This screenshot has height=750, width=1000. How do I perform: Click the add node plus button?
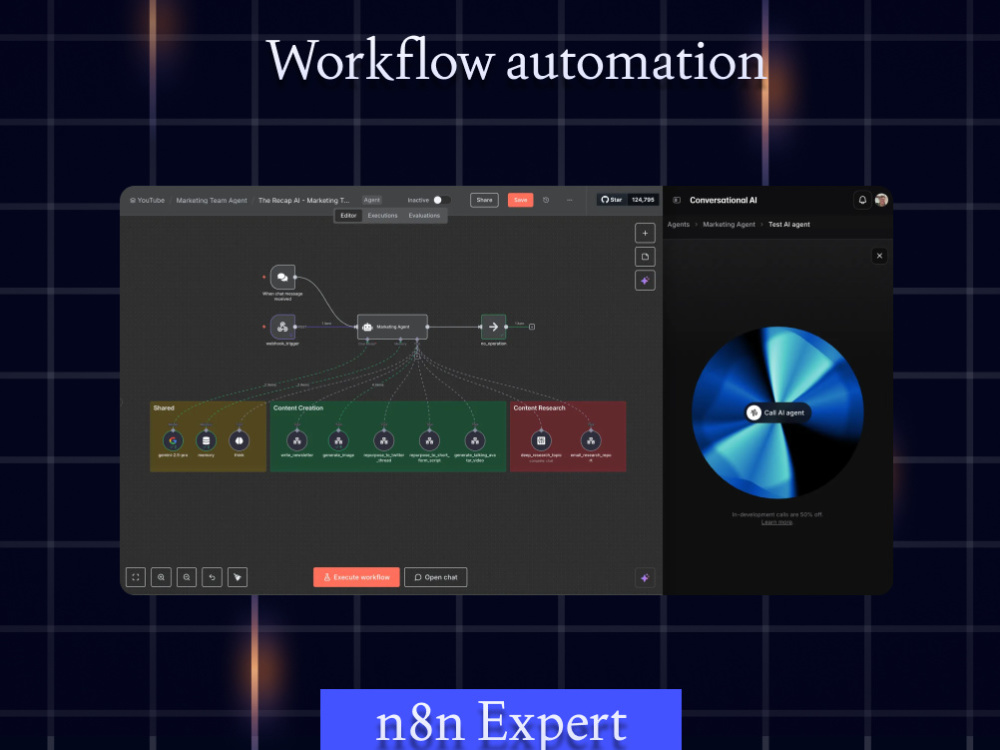point(645,233)
